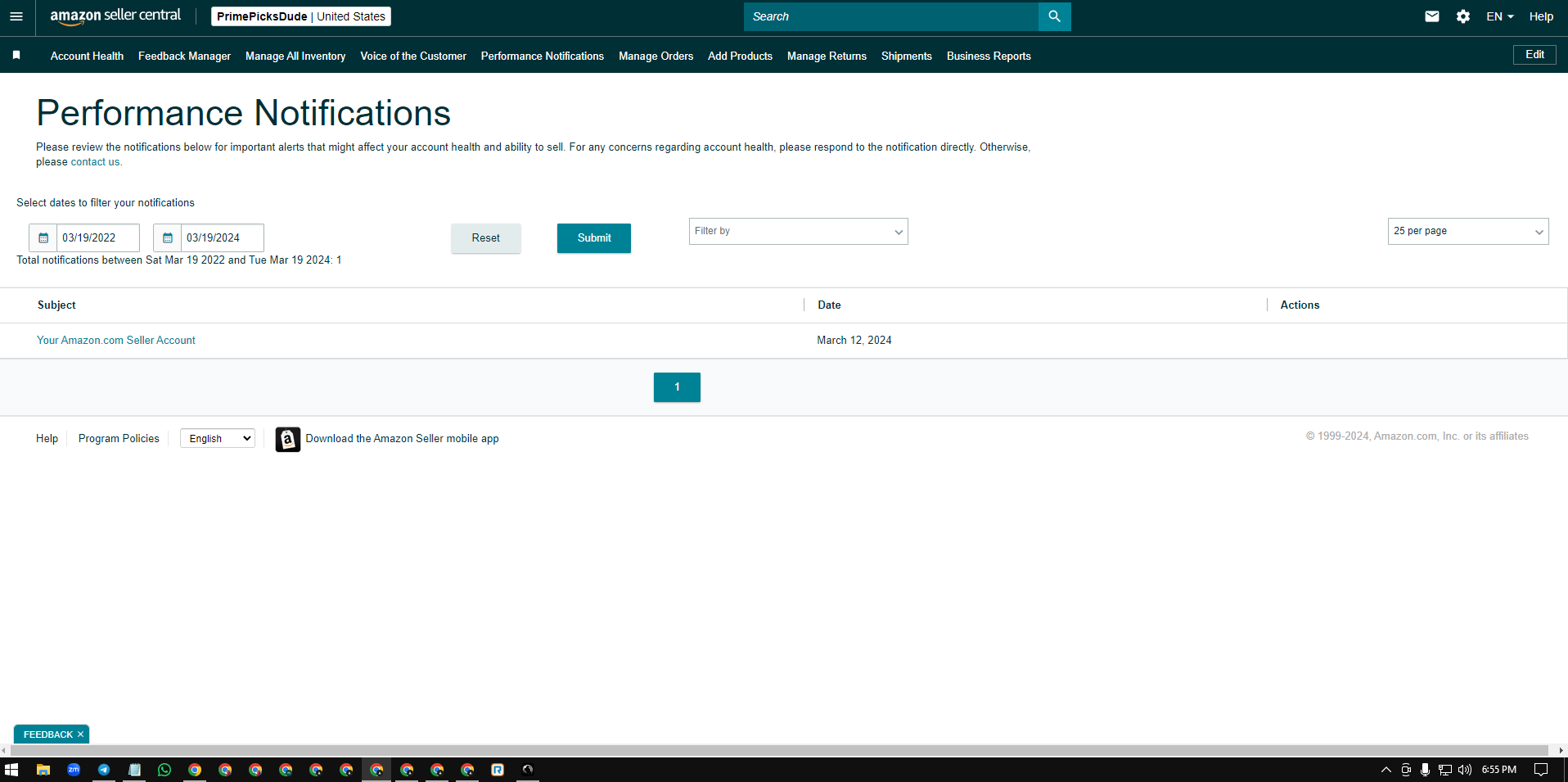Open the volume speaker tray icon
Image resolution: width=1568 pixels, height=782 pixels.
click(1465, 770)
